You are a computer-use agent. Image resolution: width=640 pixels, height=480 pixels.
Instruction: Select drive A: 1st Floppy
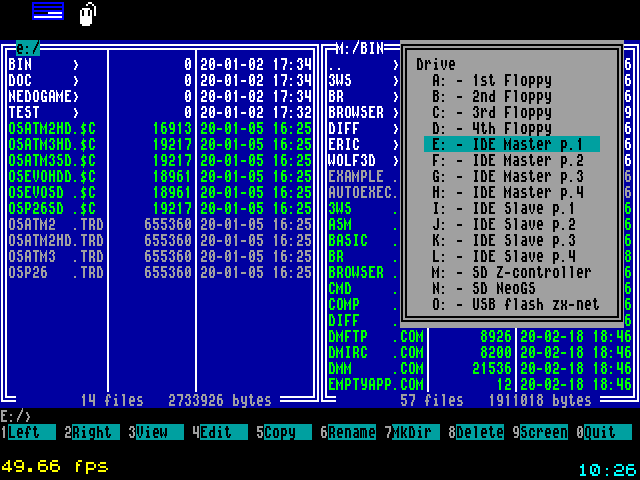(511, 80)
